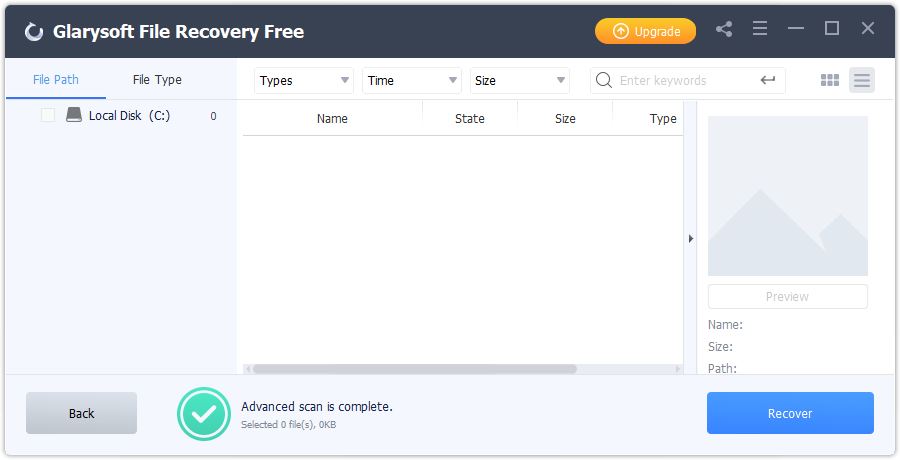Click the Preview button
900x460 pixels.
click(x=788, y=296)
